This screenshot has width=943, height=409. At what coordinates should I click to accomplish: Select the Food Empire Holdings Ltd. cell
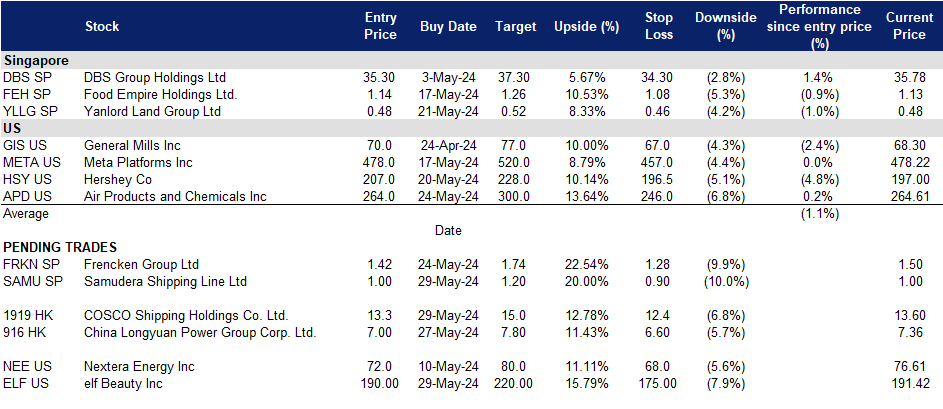(x=161, y=94)
